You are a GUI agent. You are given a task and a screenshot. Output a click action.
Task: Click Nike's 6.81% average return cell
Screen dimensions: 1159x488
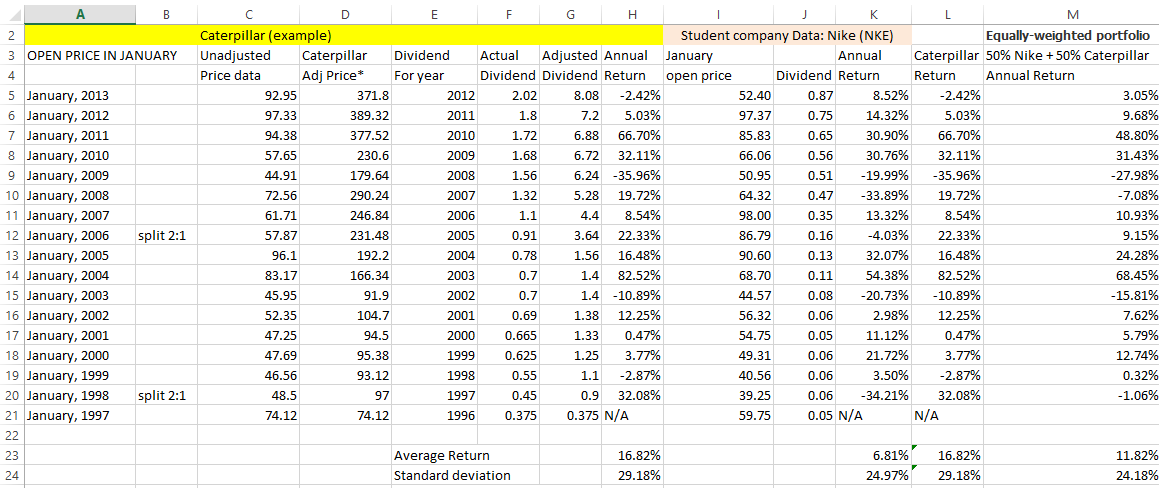(x=872, y=455)
